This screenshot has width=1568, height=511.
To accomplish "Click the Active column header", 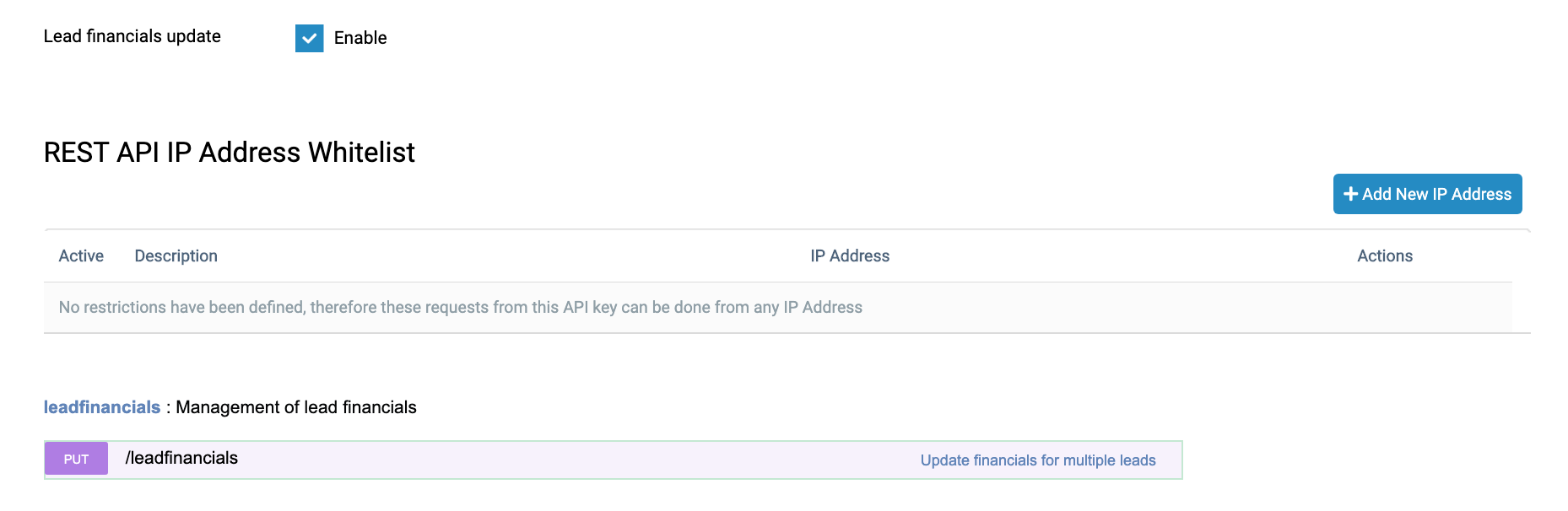I will tap(81, 256).
